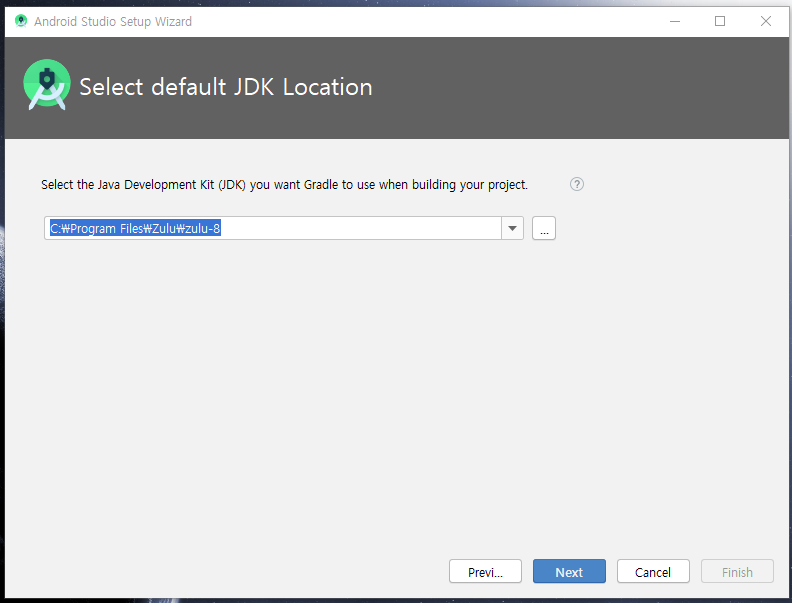792x603 pixels.
Task: Go back with the Previ... button
Action: [x=485, y=572]
